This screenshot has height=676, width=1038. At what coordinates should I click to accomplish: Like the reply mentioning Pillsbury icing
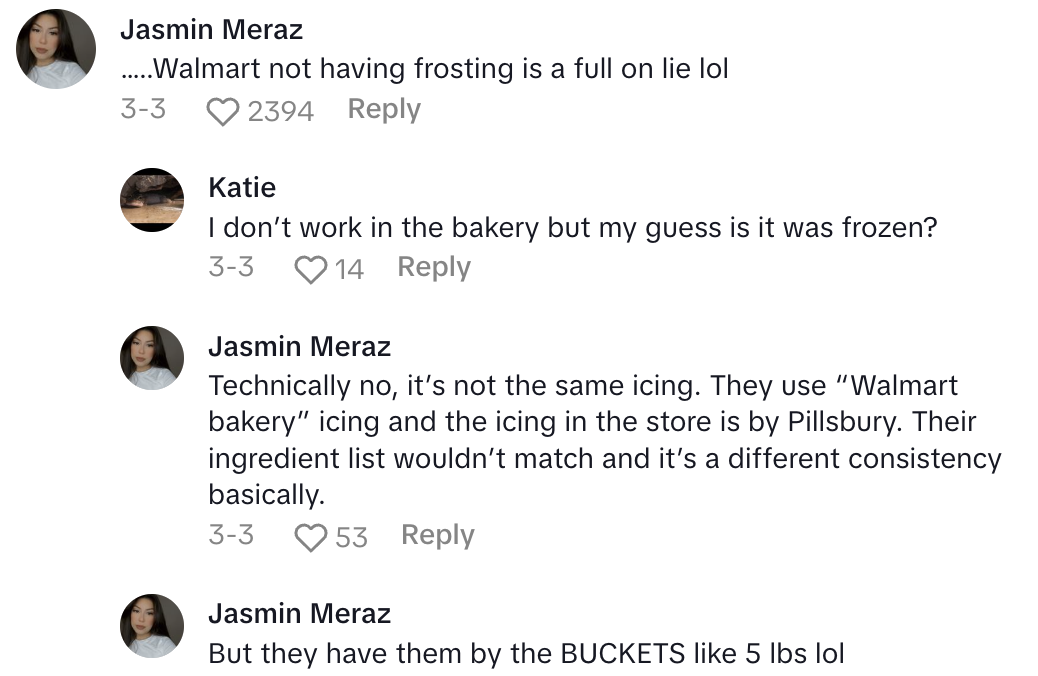pyautogui.click(x=314, y=537)
